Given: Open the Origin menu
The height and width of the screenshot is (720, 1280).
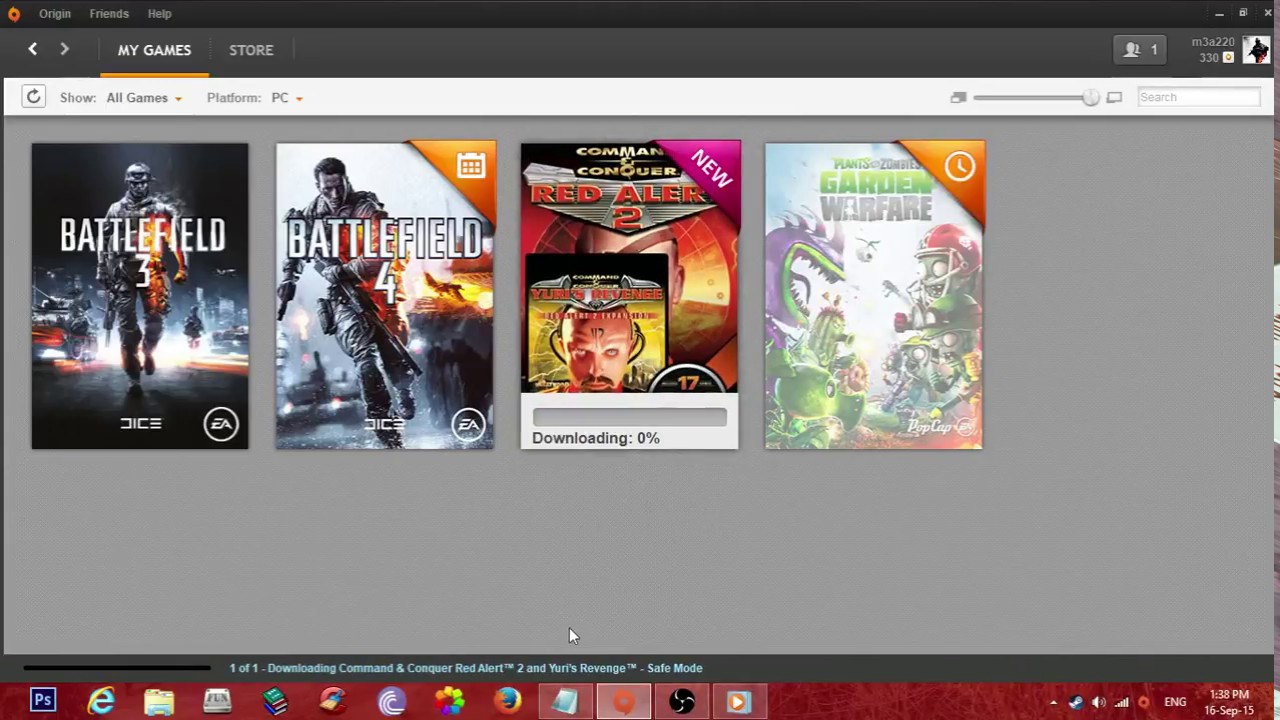Looking at the screenshot, I should [x=55, y=14].
